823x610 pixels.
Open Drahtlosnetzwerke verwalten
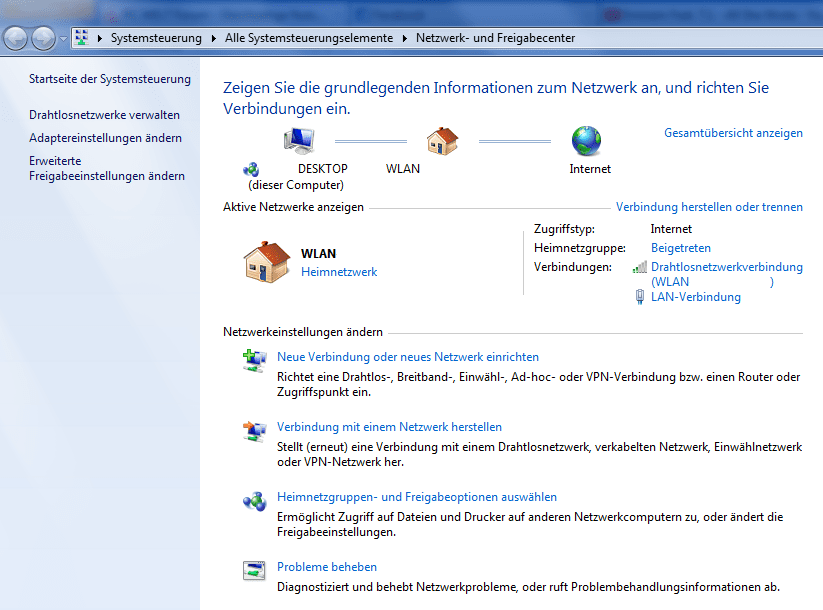tap(104, 115)
